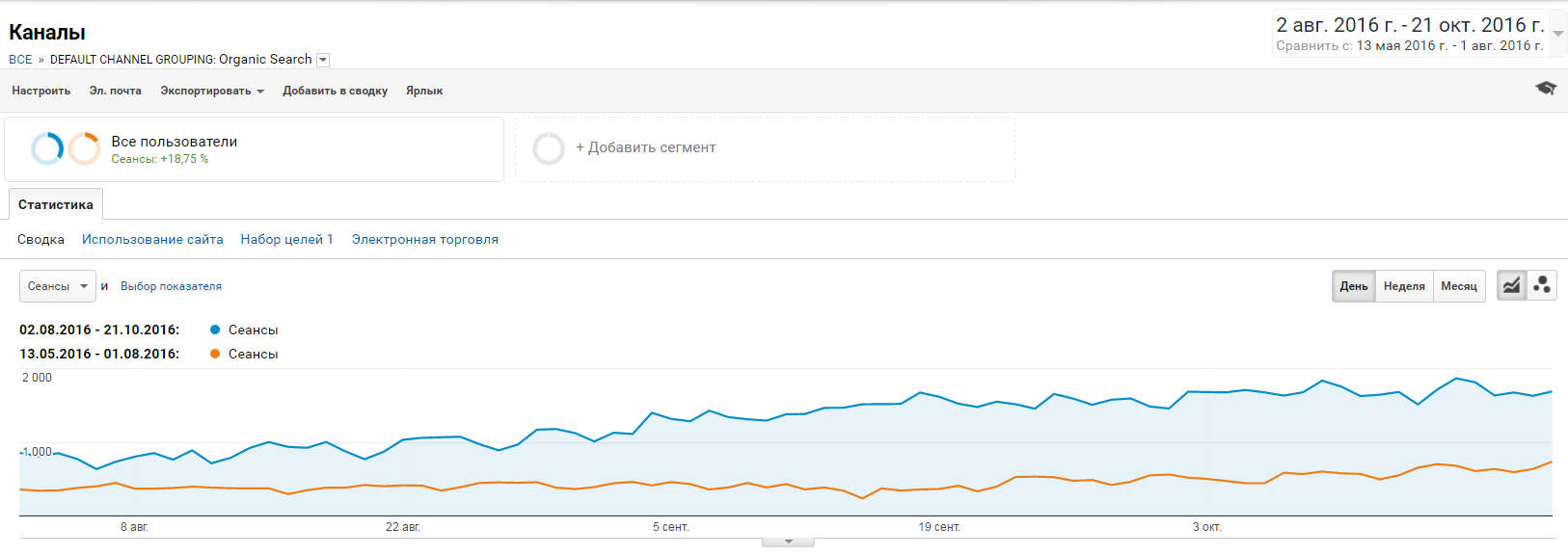
Task: Open the Электронная торговля tab
Action: 425,239
